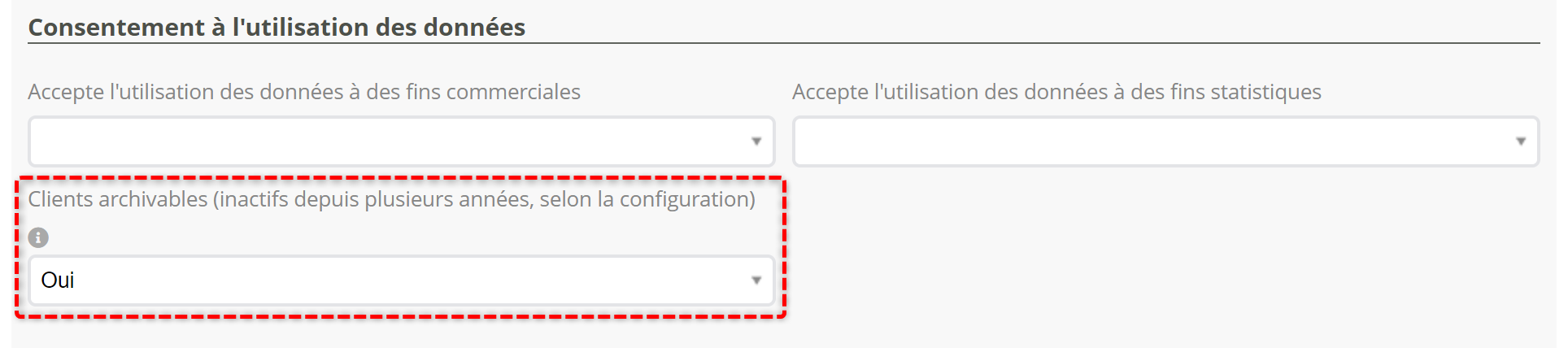Click the 'Consentement à l'utilisation des données' heading

pos(277,28)
